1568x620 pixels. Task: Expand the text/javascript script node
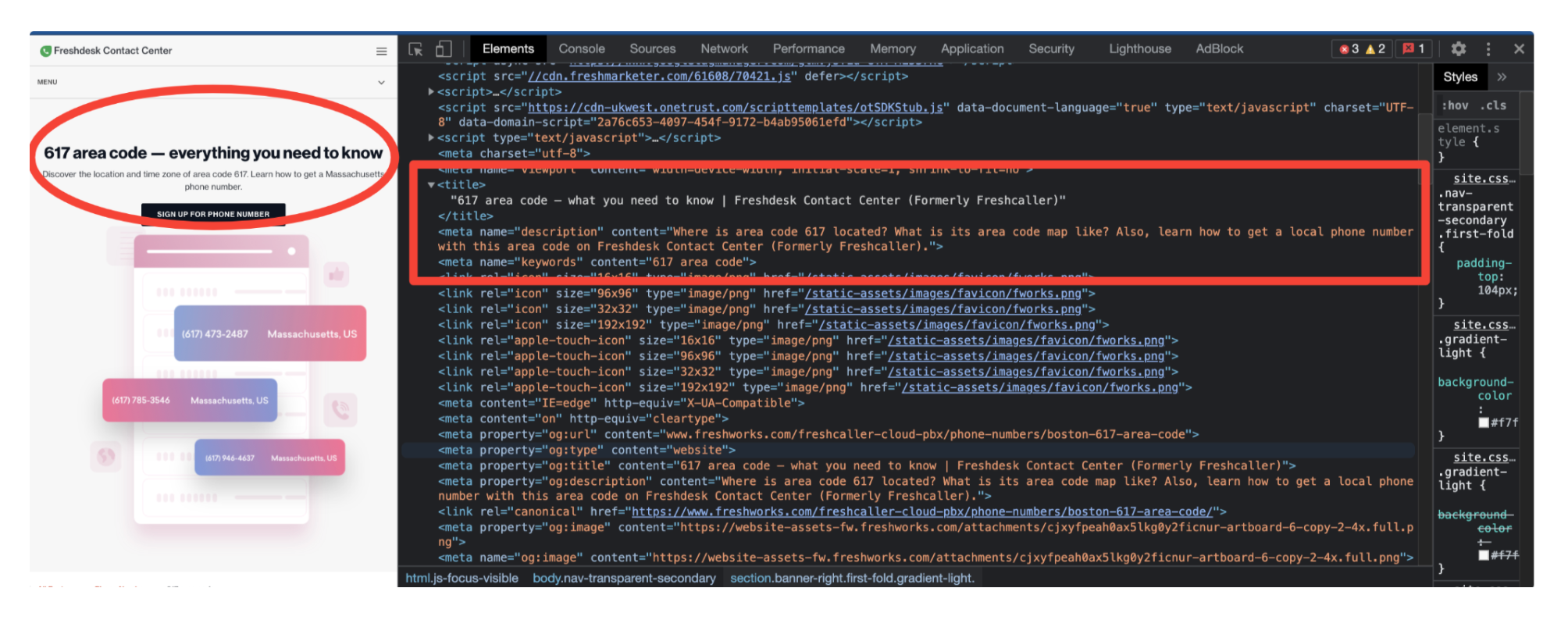431,137
